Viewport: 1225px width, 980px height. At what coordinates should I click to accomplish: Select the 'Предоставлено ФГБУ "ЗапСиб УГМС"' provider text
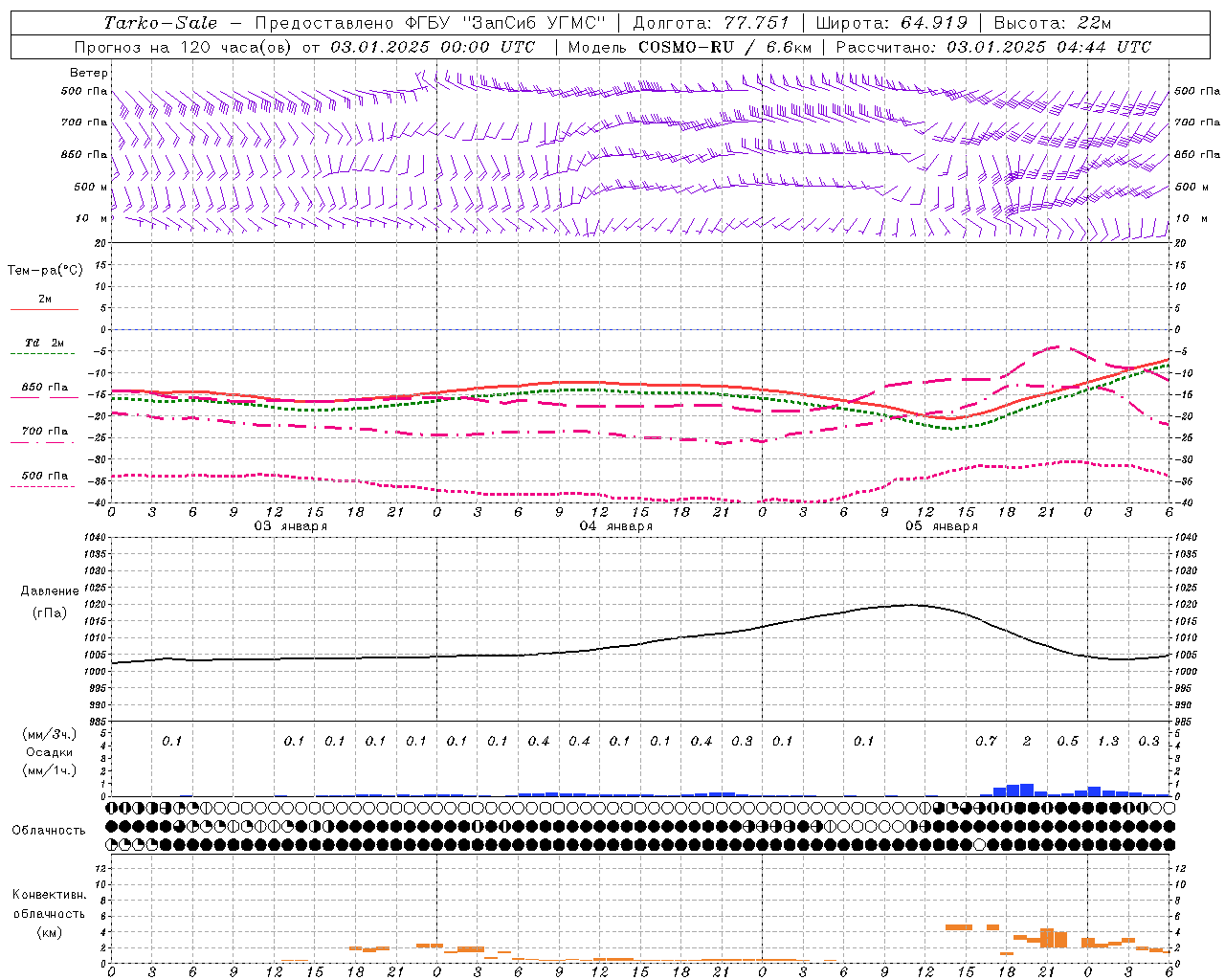[431, 23]
